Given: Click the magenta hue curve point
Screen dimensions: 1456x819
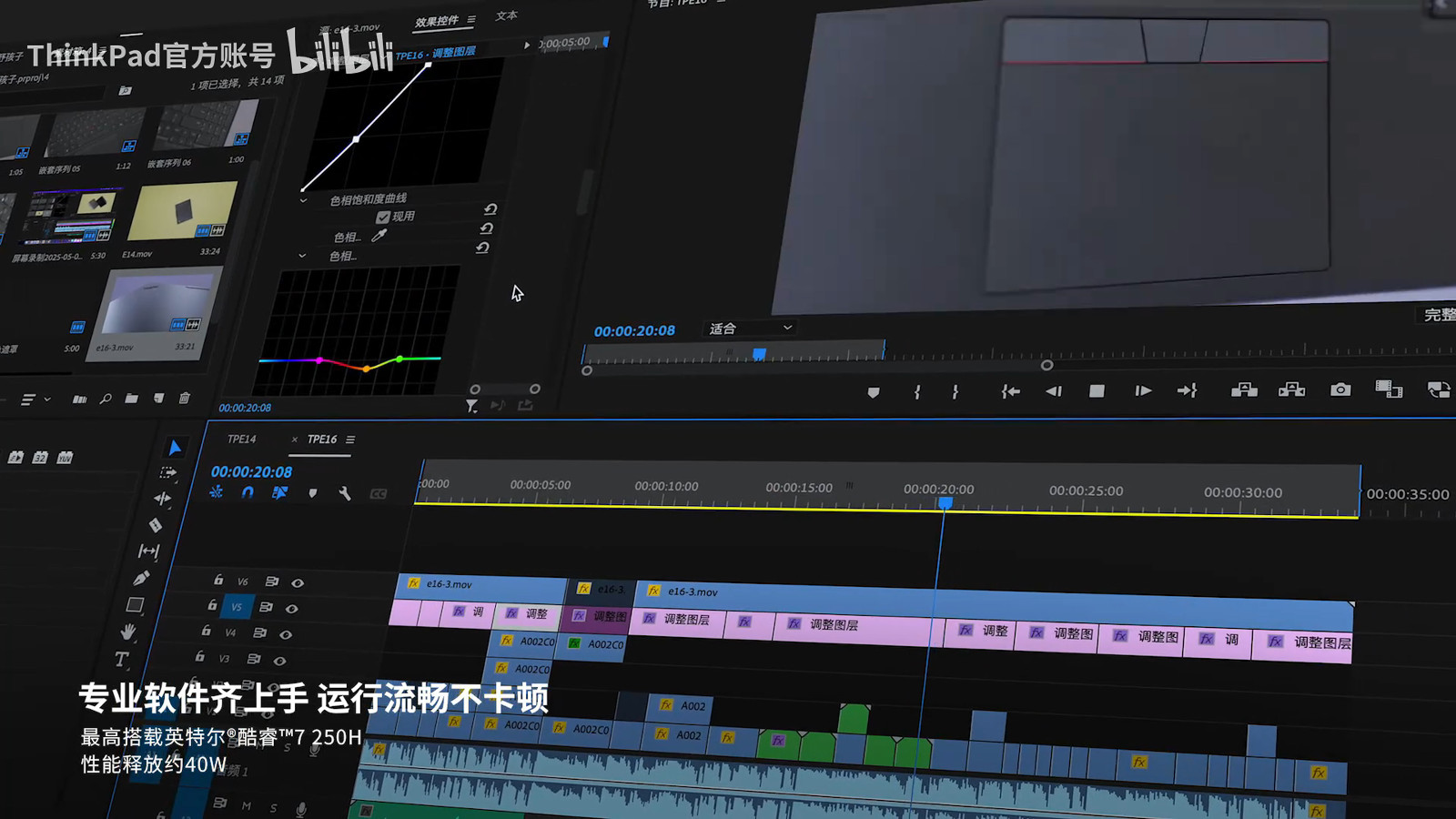Looking at the screenshot, I should [x=319, y=360].
